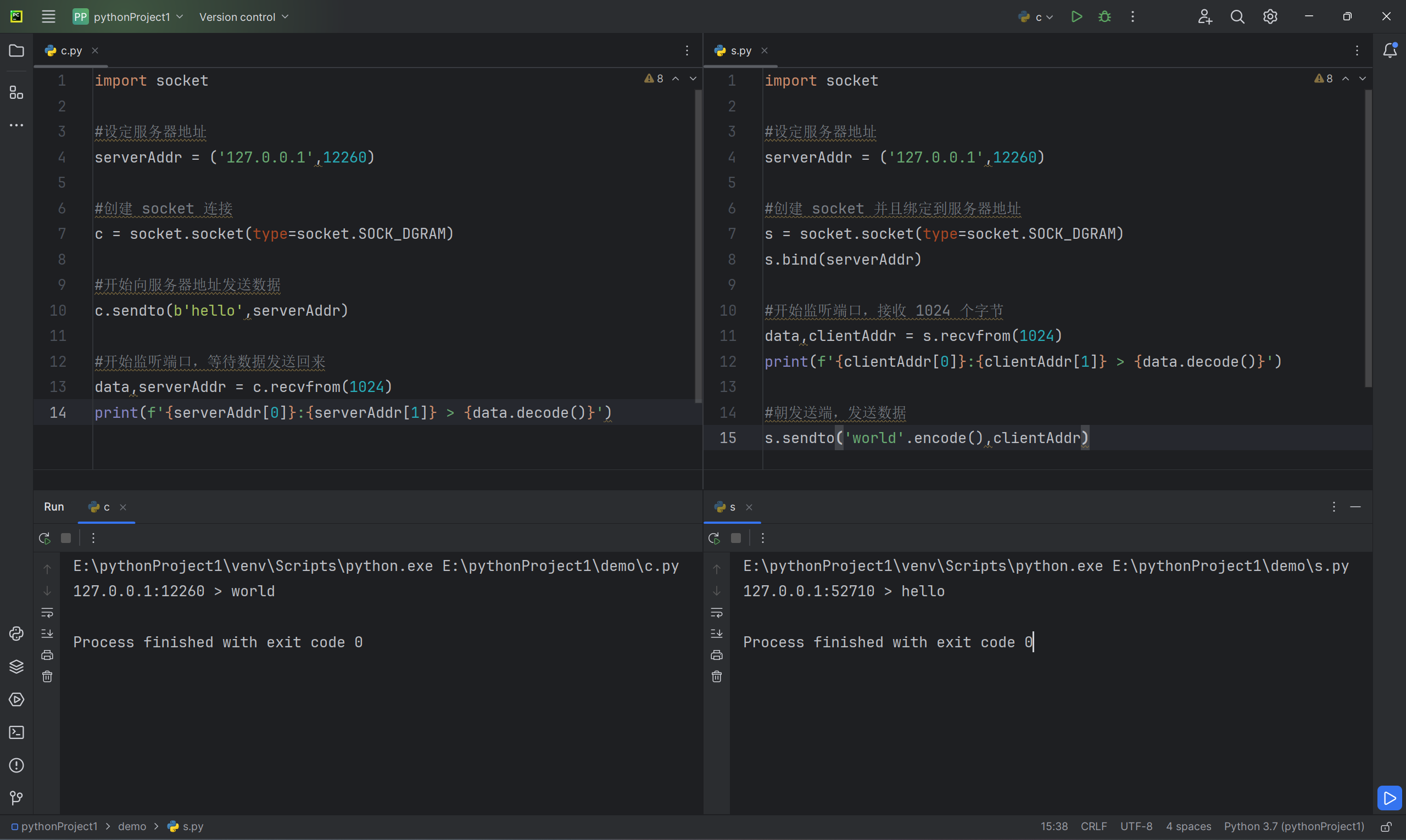The width and height of the screenshot is (1406, 840).
Task: Print the s run output
Action: tap(716, 655)
